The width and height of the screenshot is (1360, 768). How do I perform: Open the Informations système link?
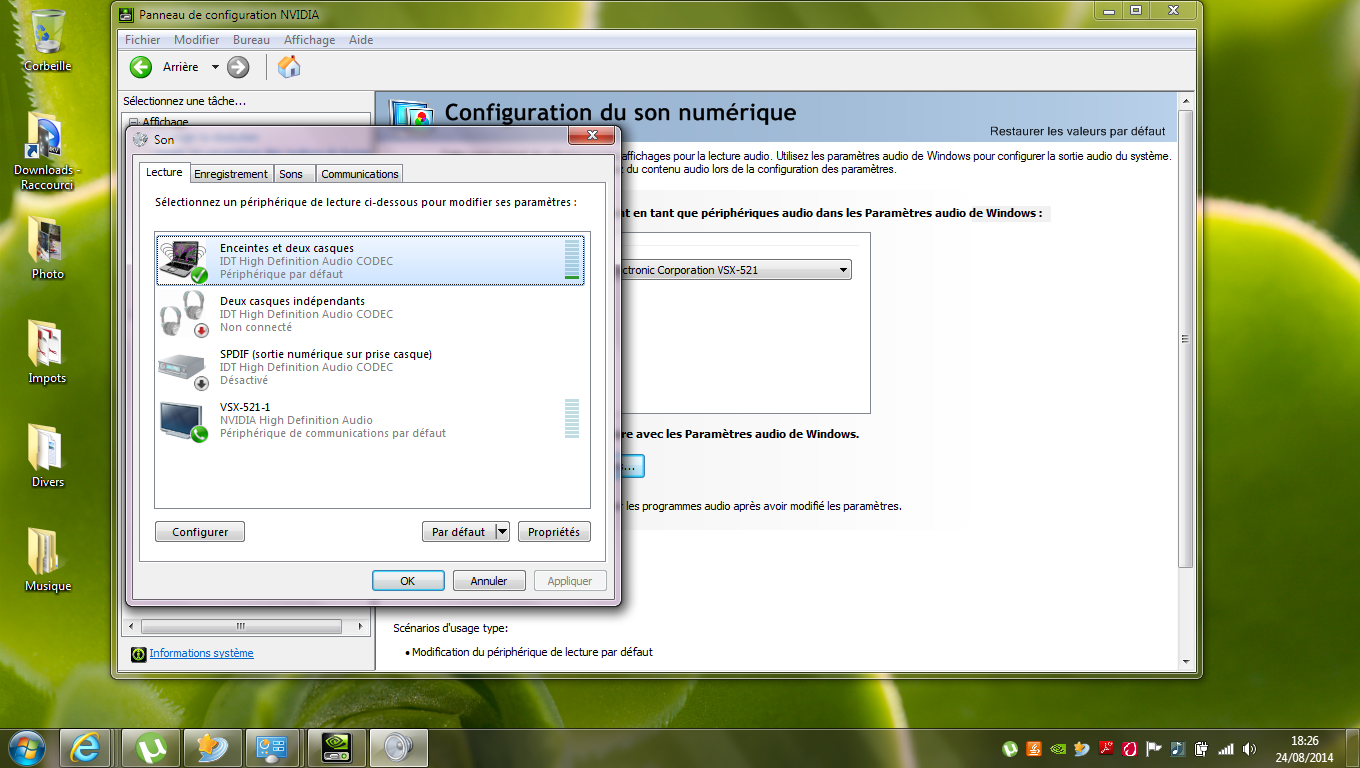coord(201,653)
